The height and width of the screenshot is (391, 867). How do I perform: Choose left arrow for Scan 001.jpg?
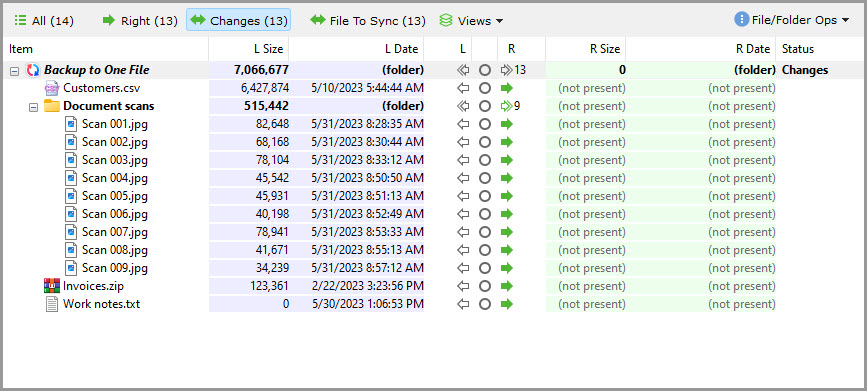pyautogui.click(x=463, y=124)
